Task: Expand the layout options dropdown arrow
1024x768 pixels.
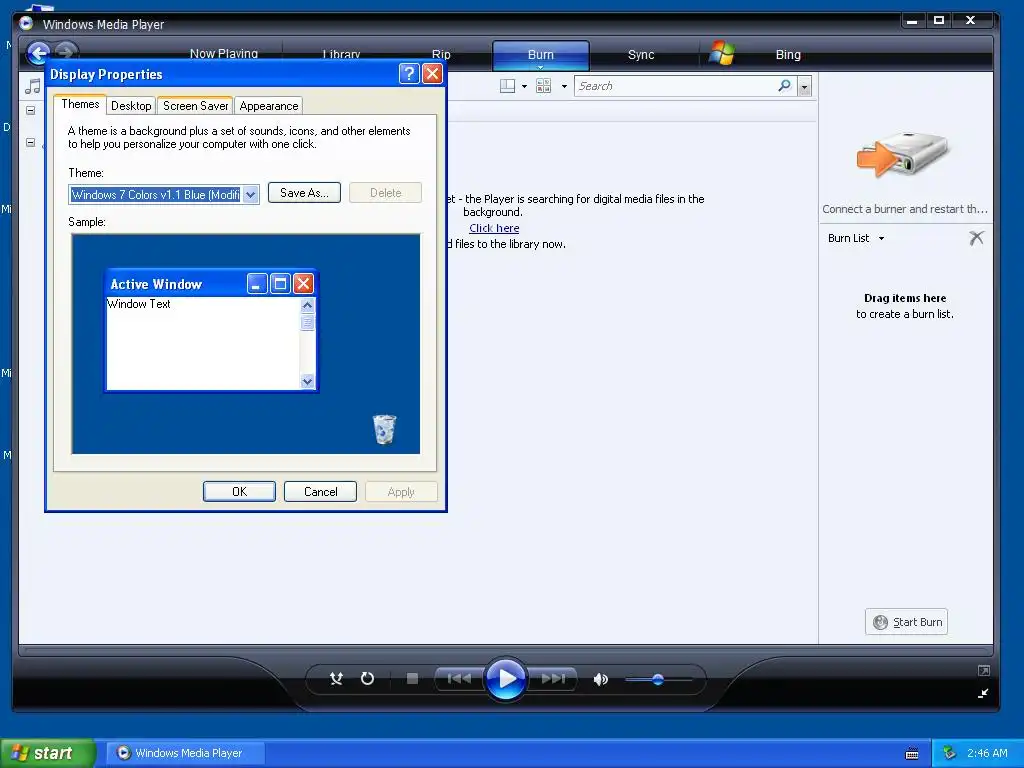Action: (x=524, y=86)
